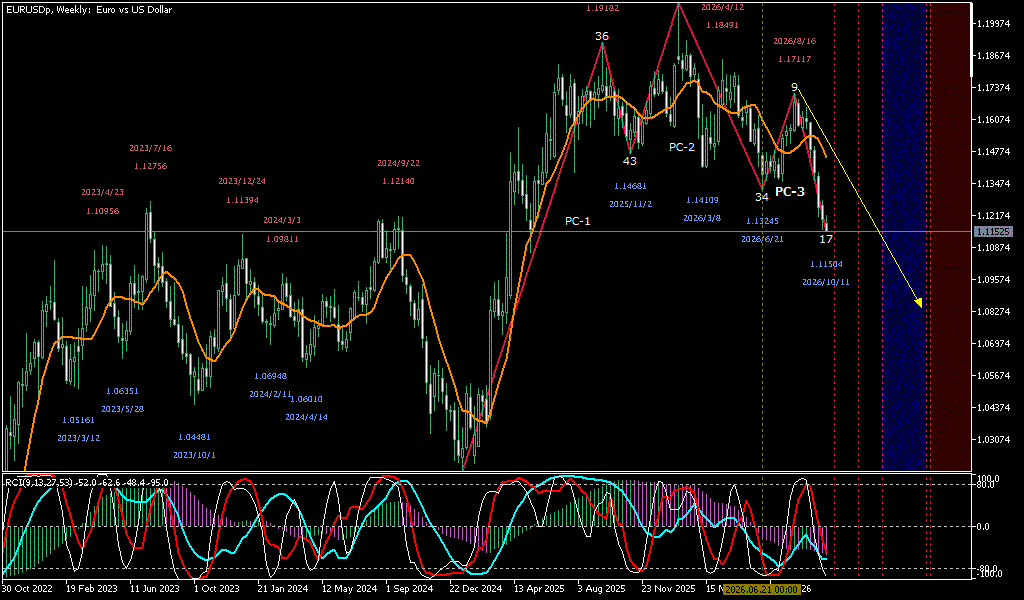This screenshot has width=1024, height=600.
Task: Click the low price label 1.06351
Action: tap(122, 391)
